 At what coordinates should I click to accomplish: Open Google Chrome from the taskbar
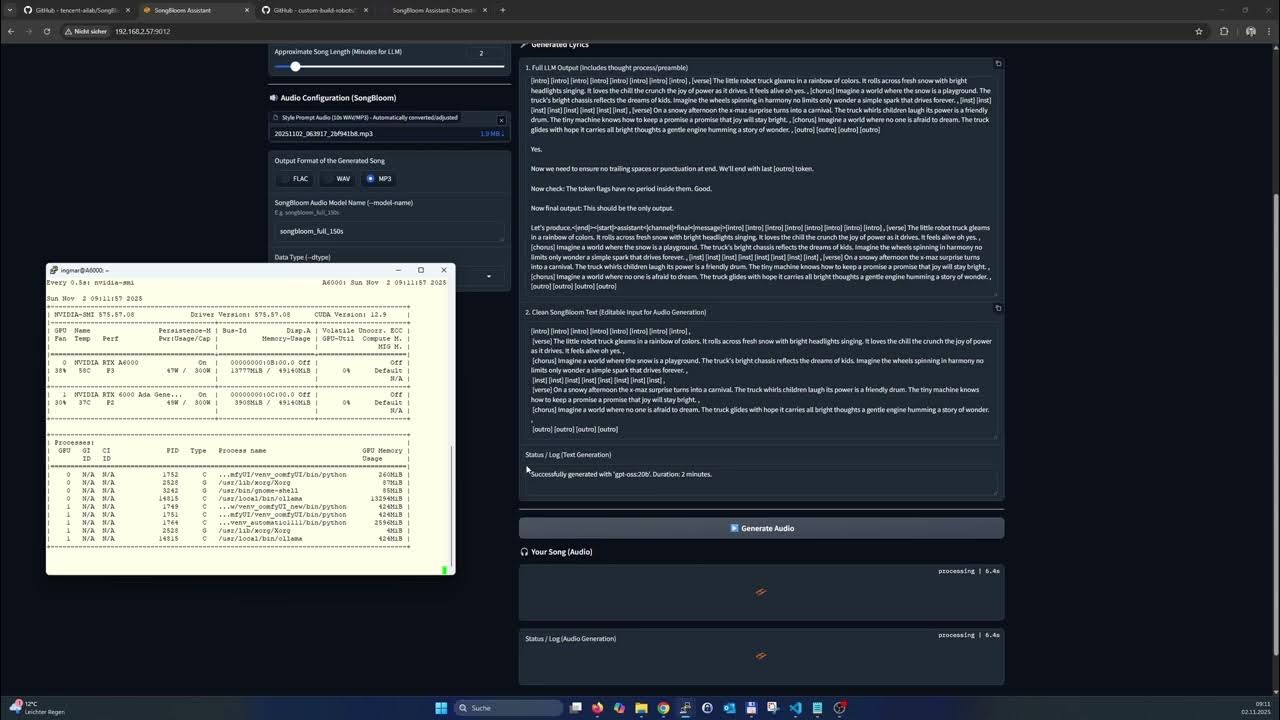pos(664,708)
